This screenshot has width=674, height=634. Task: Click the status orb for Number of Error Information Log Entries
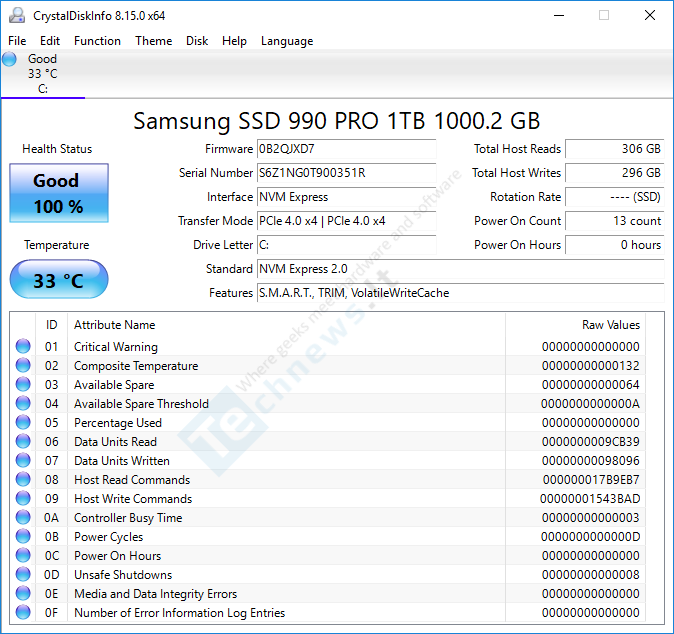coord(23,612)
